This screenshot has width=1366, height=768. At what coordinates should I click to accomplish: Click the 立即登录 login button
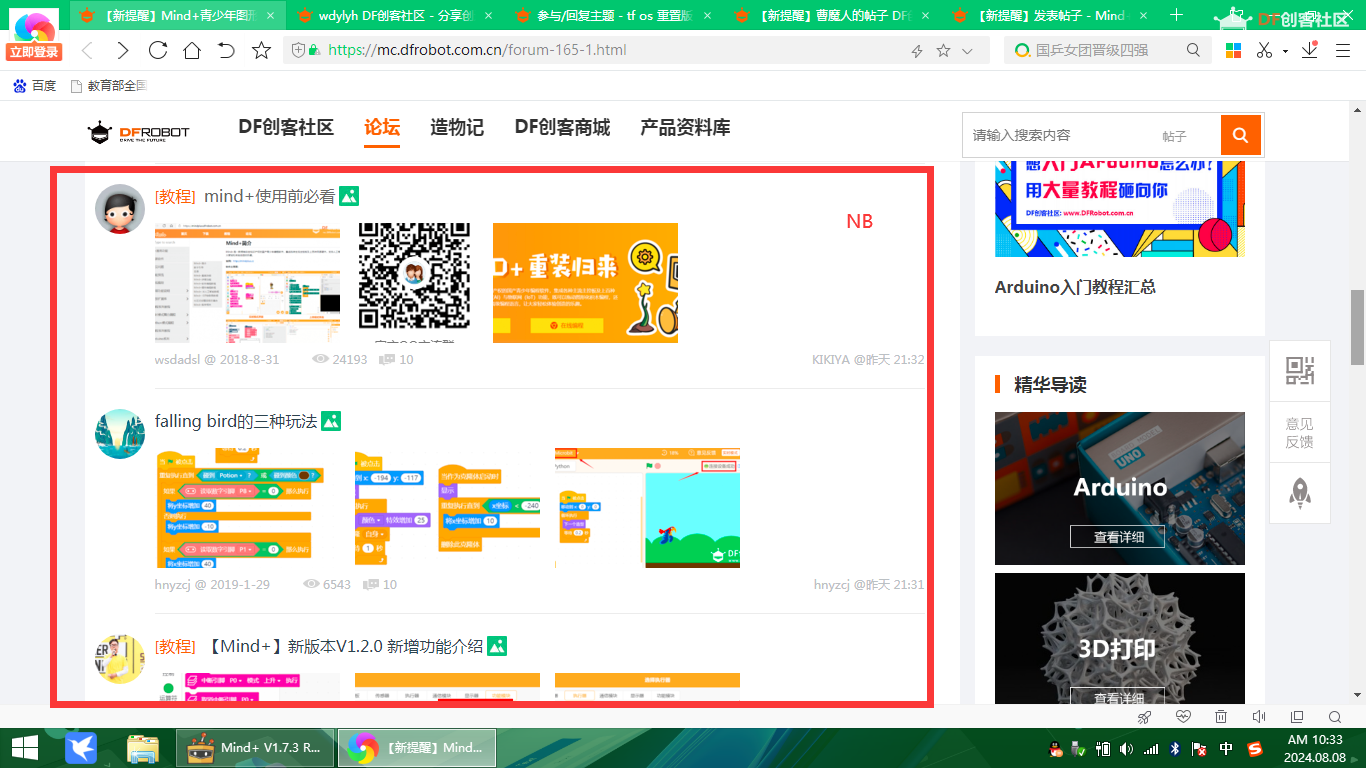[35, 52]
